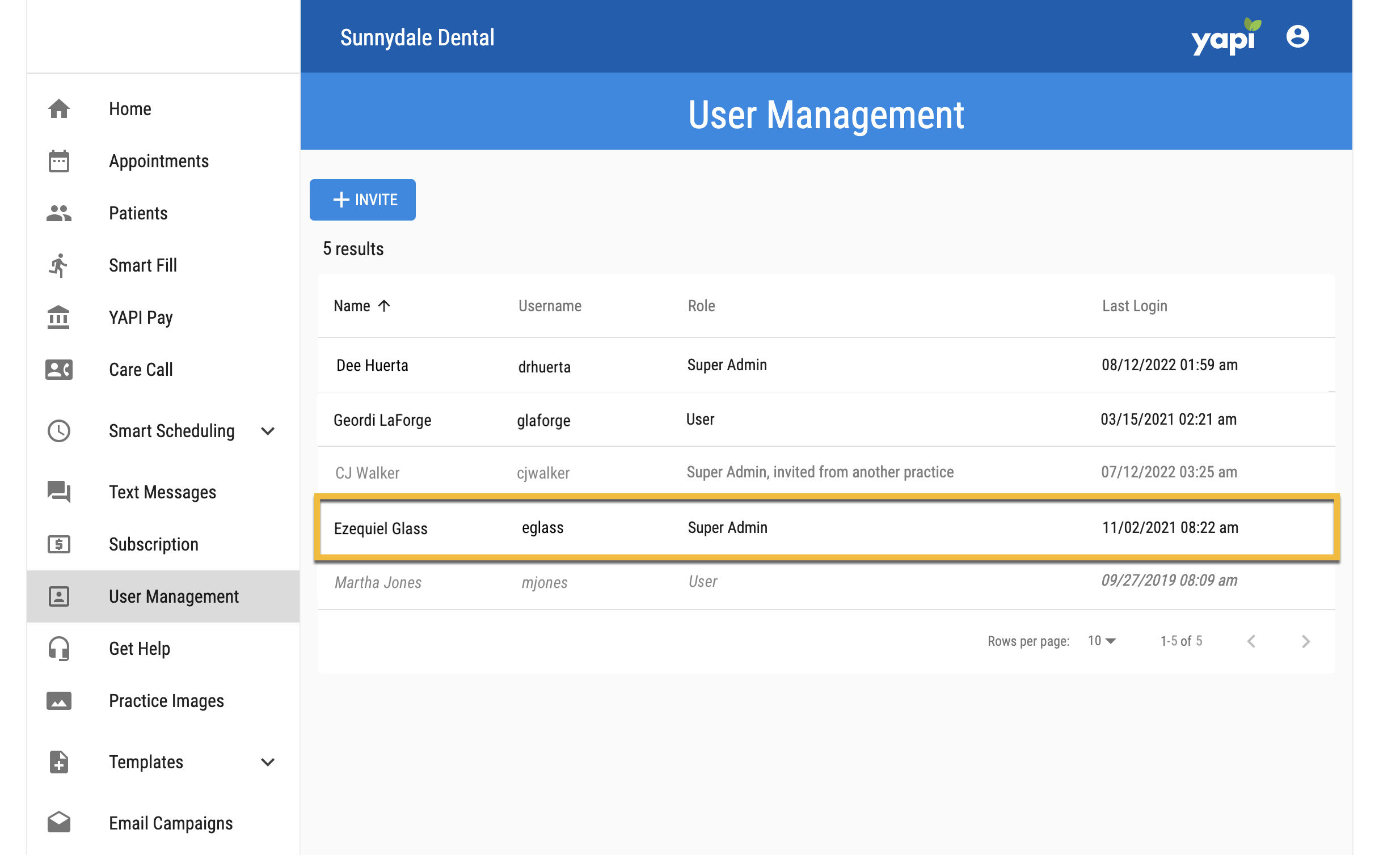
Task: Click the Appointments calendar icon
Action: pos(59,161)
